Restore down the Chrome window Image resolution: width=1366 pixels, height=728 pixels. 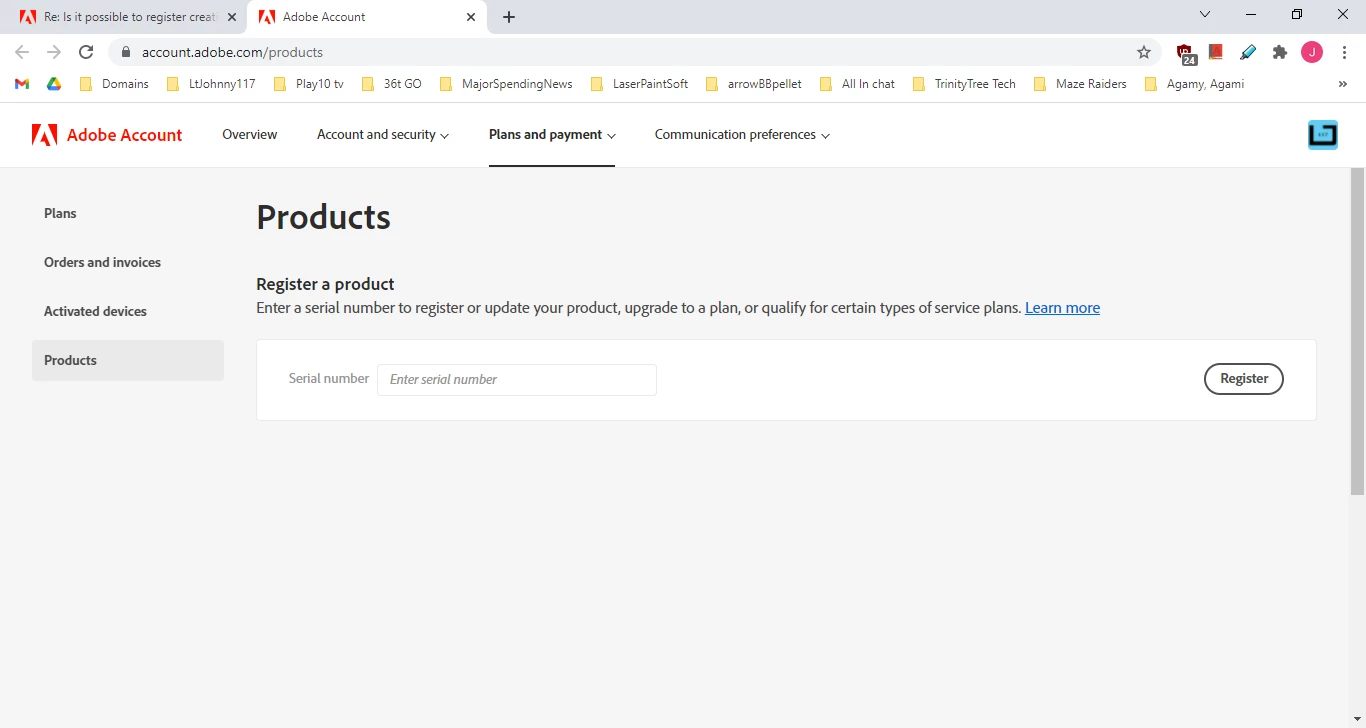click(x=1297, y=15)
